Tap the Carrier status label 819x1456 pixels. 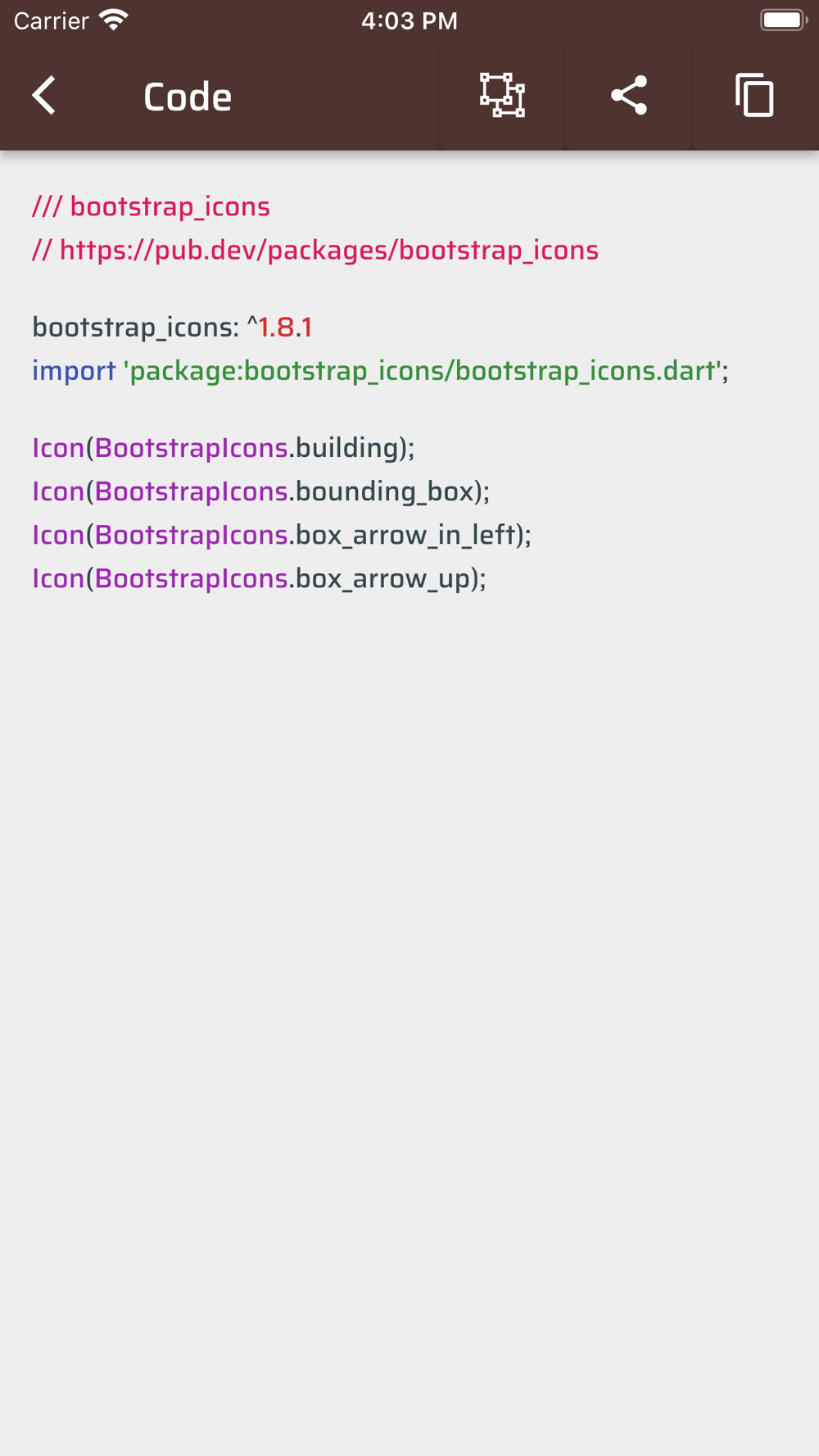[51, 20]
